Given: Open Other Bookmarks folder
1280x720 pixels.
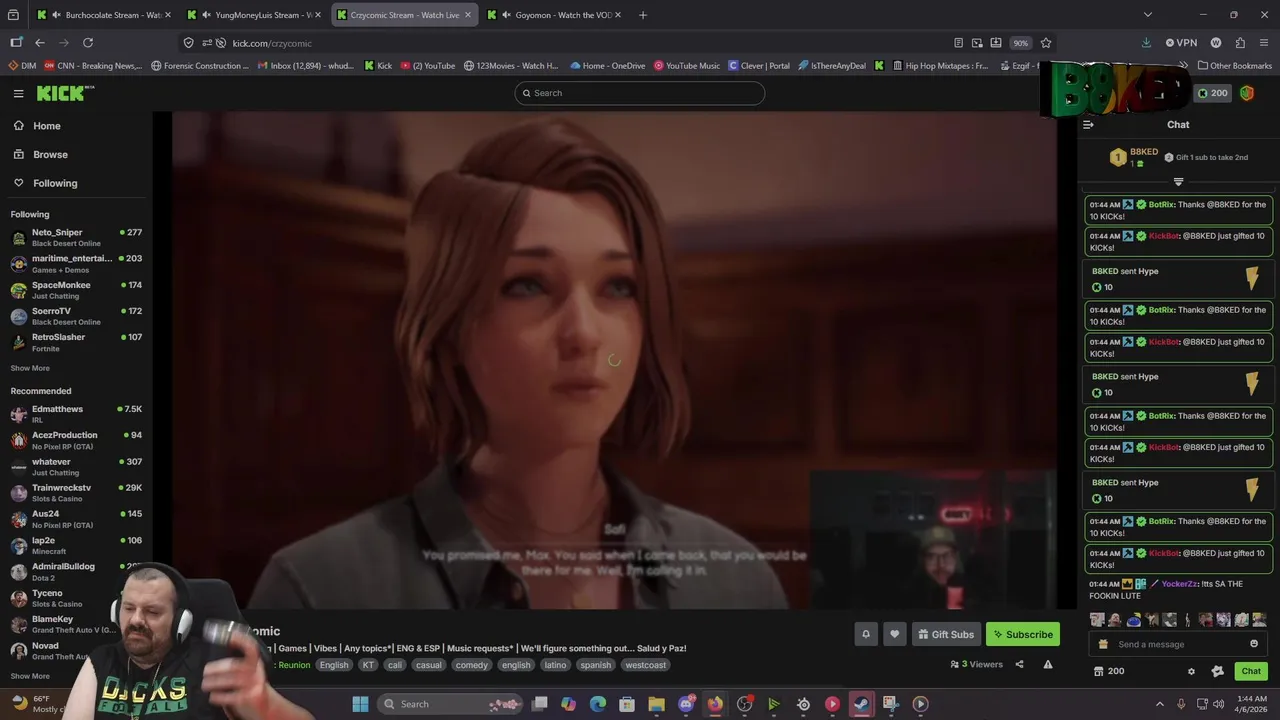Looking at the screenshot, I should pos(1234,66).
